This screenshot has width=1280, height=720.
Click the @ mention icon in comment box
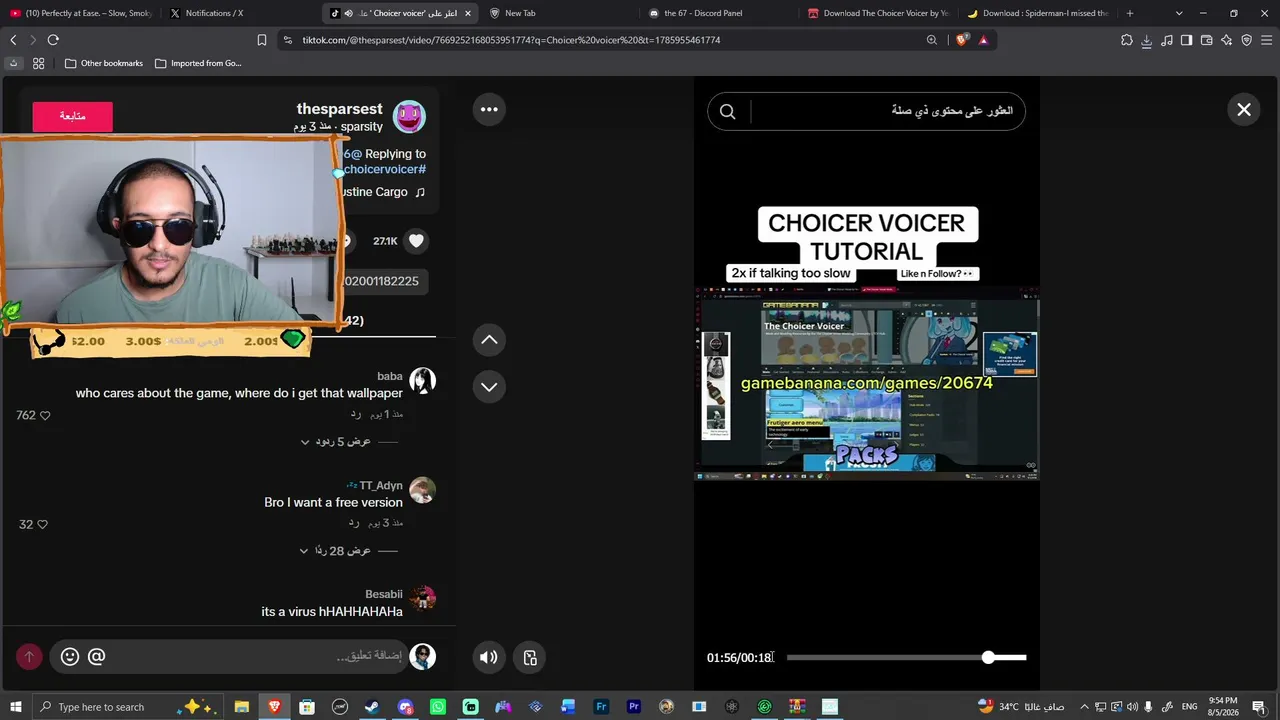click(x=96, y=656)
